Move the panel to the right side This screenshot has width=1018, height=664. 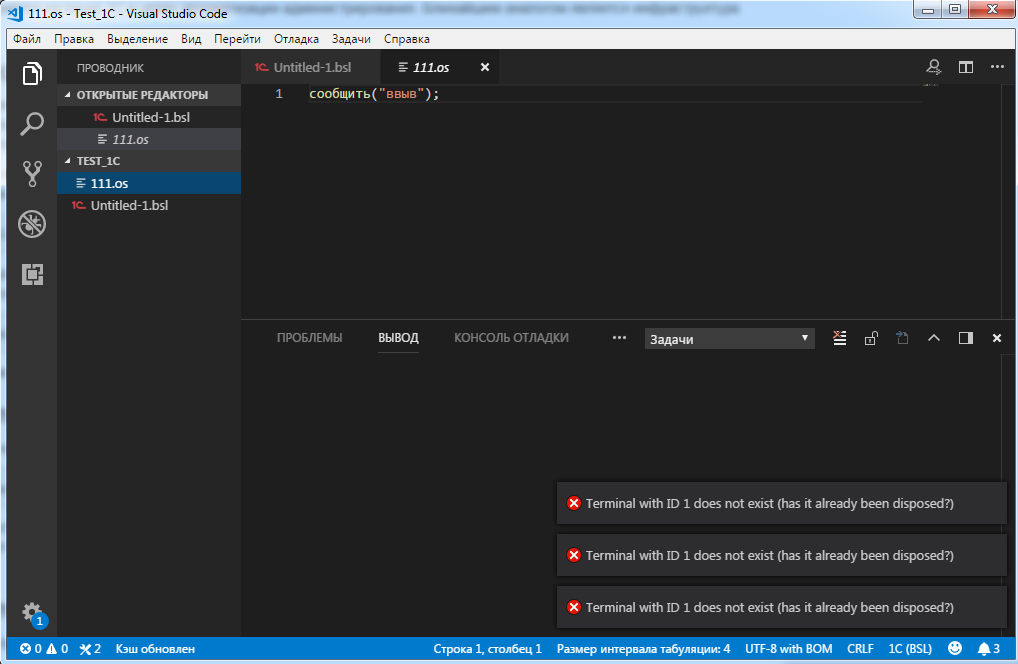pyautogui.click(x=965, y=338)
